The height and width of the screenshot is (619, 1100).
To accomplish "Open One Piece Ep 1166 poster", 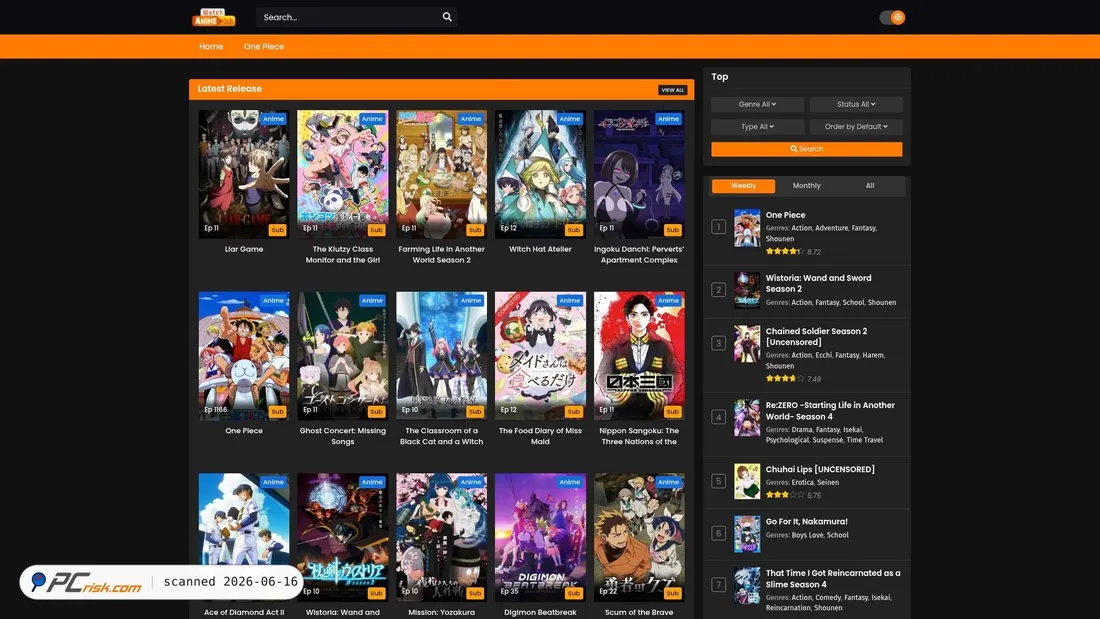I will pyautogui.click(x=243, y=356).
